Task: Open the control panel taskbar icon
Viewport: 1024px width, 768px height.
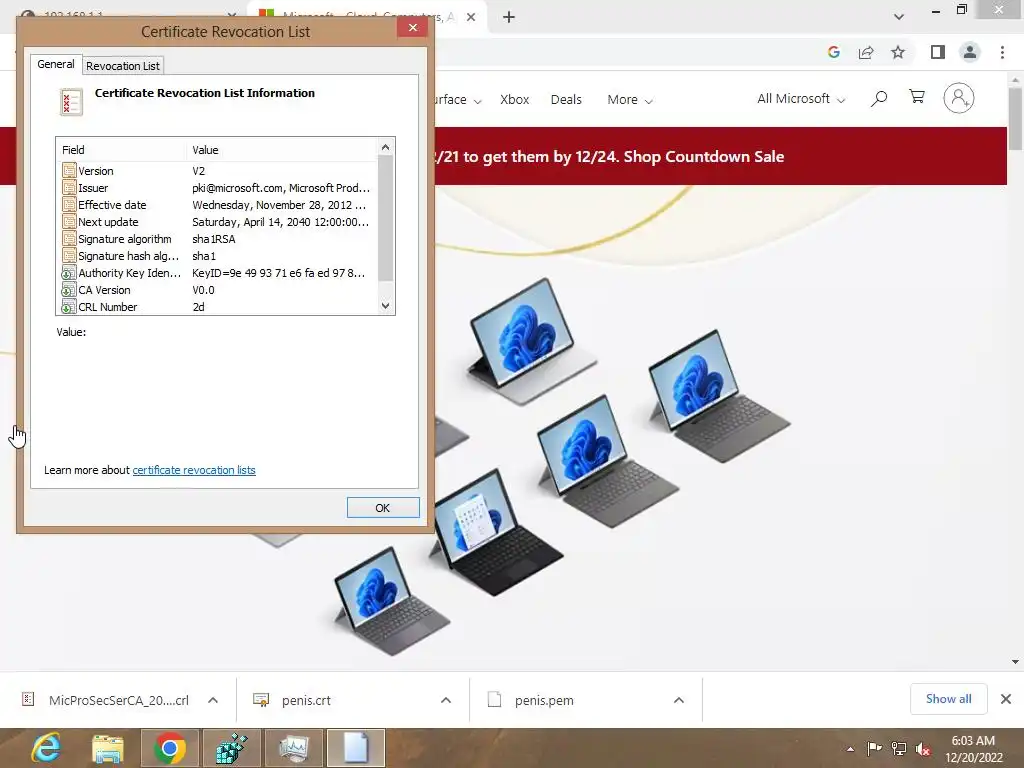Action: click(231, 748)
